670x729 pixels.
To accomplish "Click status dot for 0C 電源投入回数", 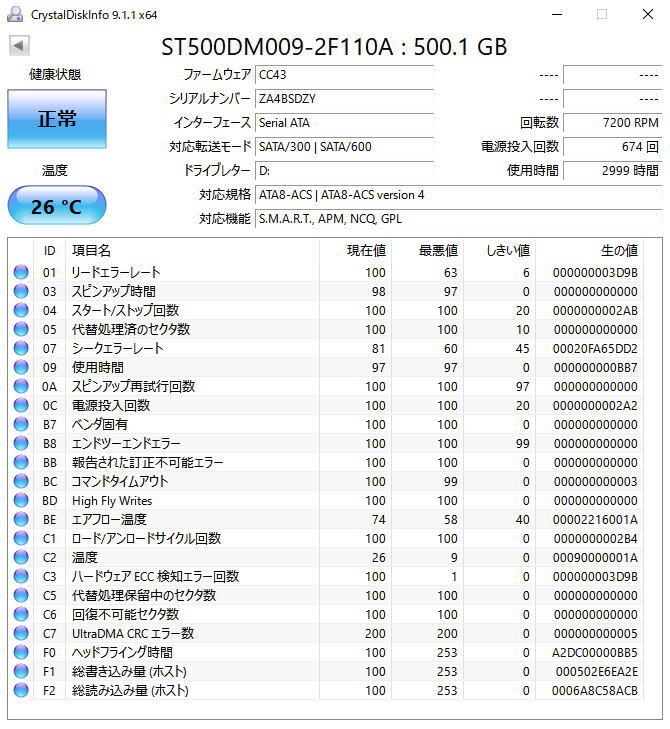I will click(21, 405).
